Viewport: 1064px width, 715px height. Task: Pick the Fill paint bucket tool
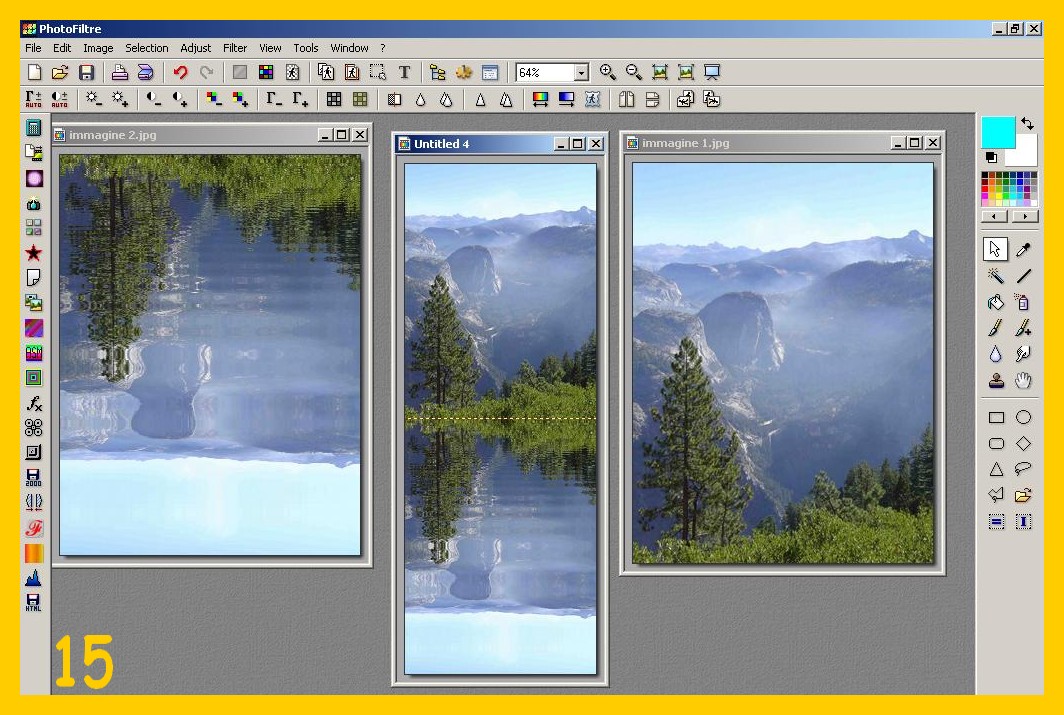click(996, 302)
